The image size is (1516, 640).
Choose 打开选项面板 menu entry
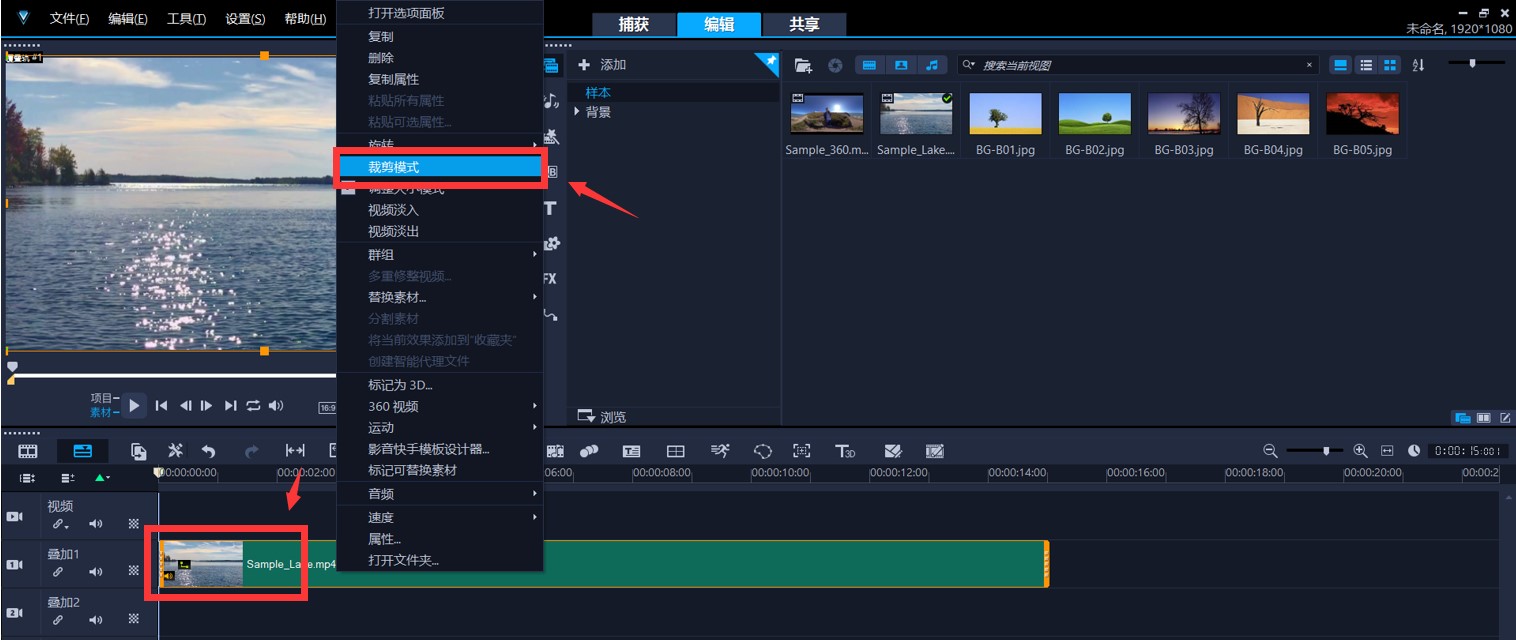[440, 13]
